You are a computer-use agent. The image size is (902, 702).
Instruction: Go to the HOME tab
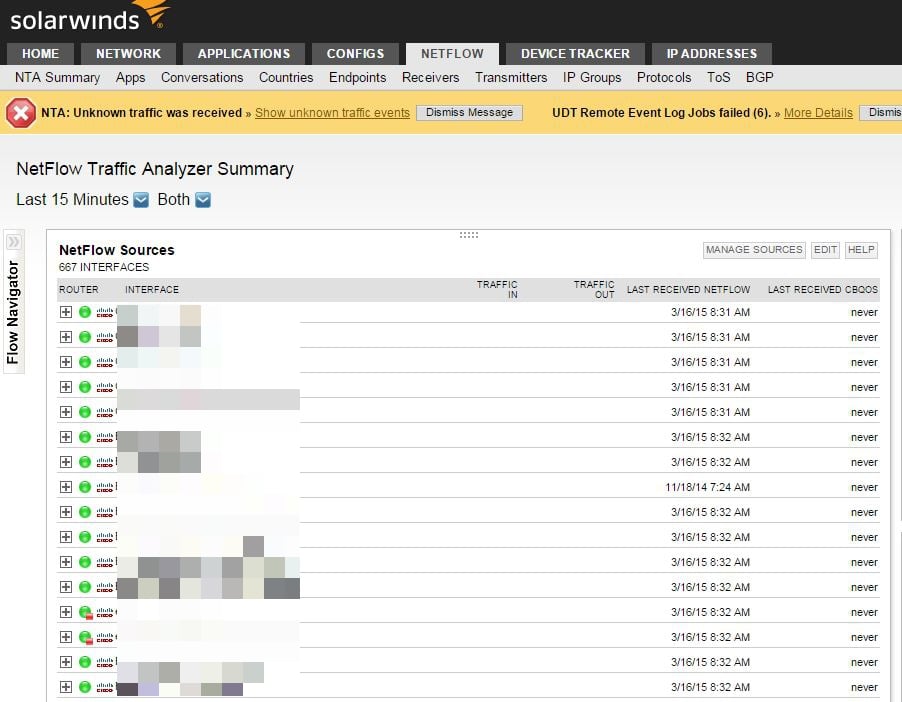click(40, 54)
